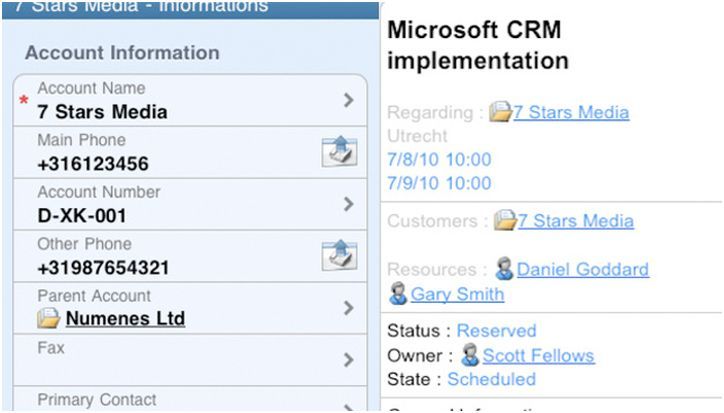Open the Numenes Ltd parent account link
Viewport: 724px width, 413px height.
pyautogui.click(x=125, y=320)
